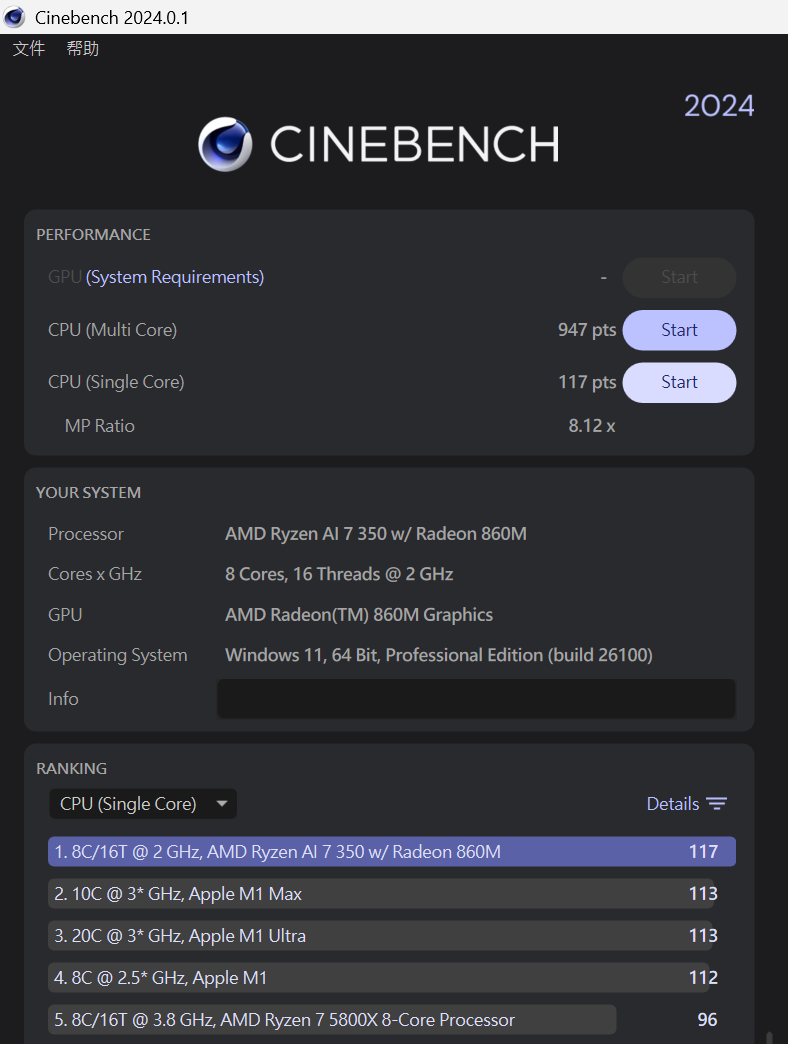Select the AMD Ryzen AI 7 350 ranking entry
Viewport: 788px width, 1044px height.
(x=391, y=852)
